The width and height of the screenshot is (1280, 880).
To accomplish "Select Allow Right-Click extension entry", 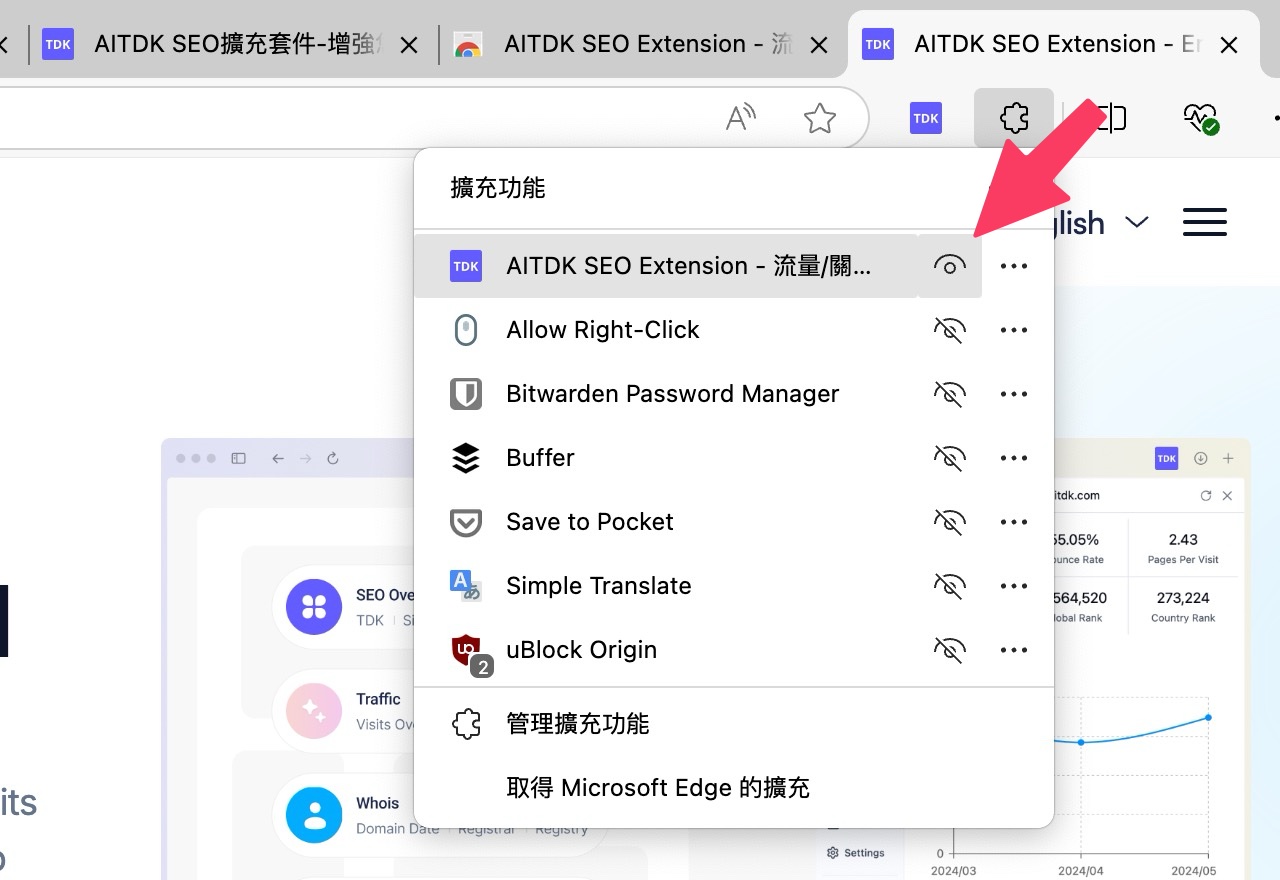I will (x=666, y=330).
